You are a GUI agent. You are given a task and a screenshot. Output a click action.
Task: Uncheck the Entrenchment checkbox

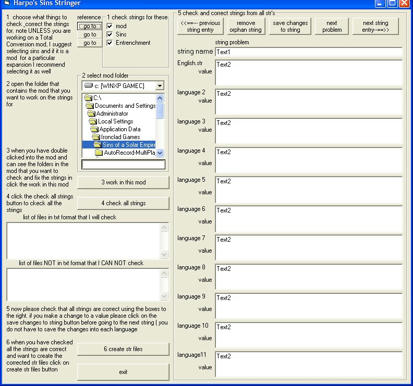point(109,43)
